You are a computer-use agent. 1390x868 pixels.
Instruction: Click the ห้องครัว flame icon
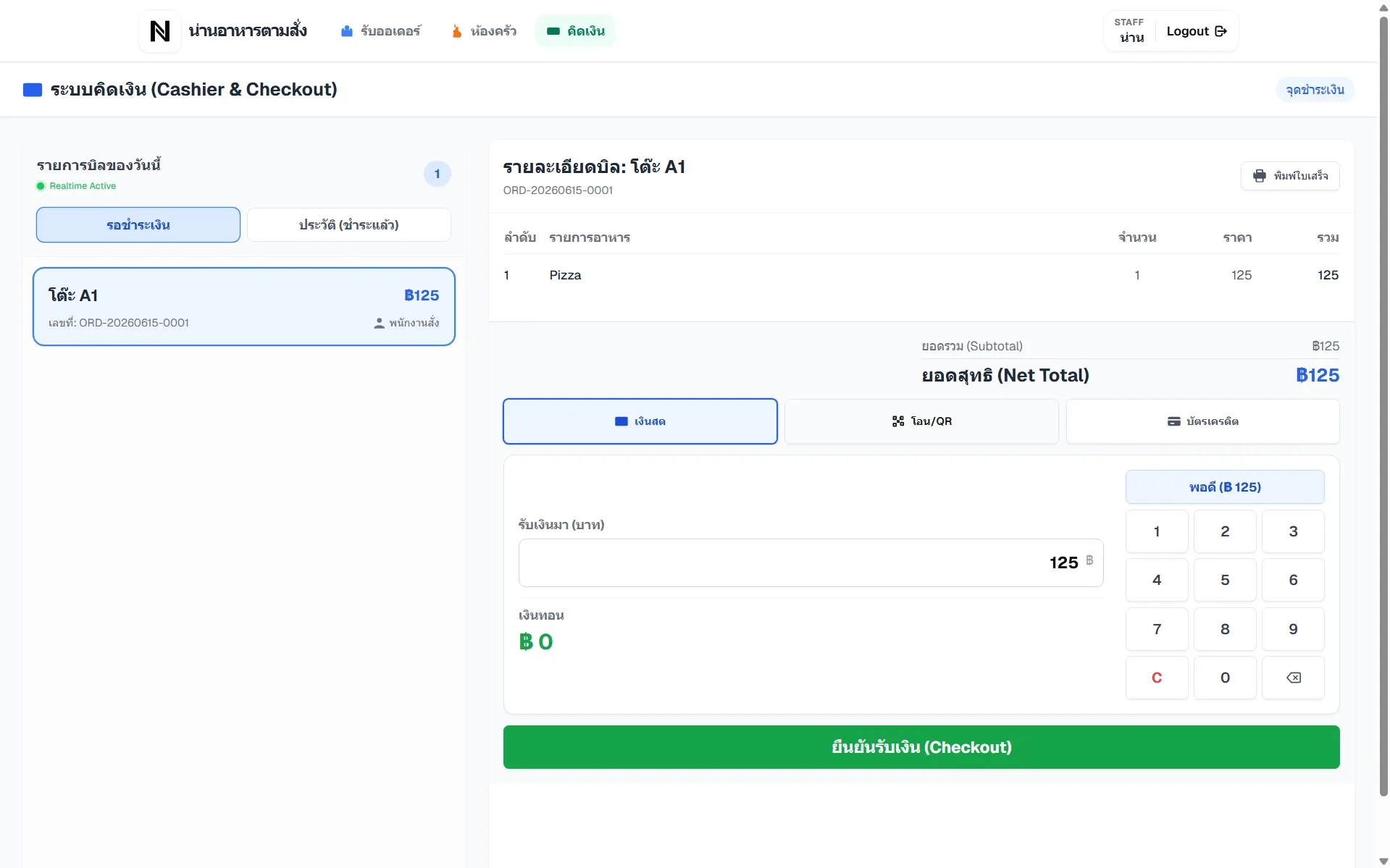457,31
